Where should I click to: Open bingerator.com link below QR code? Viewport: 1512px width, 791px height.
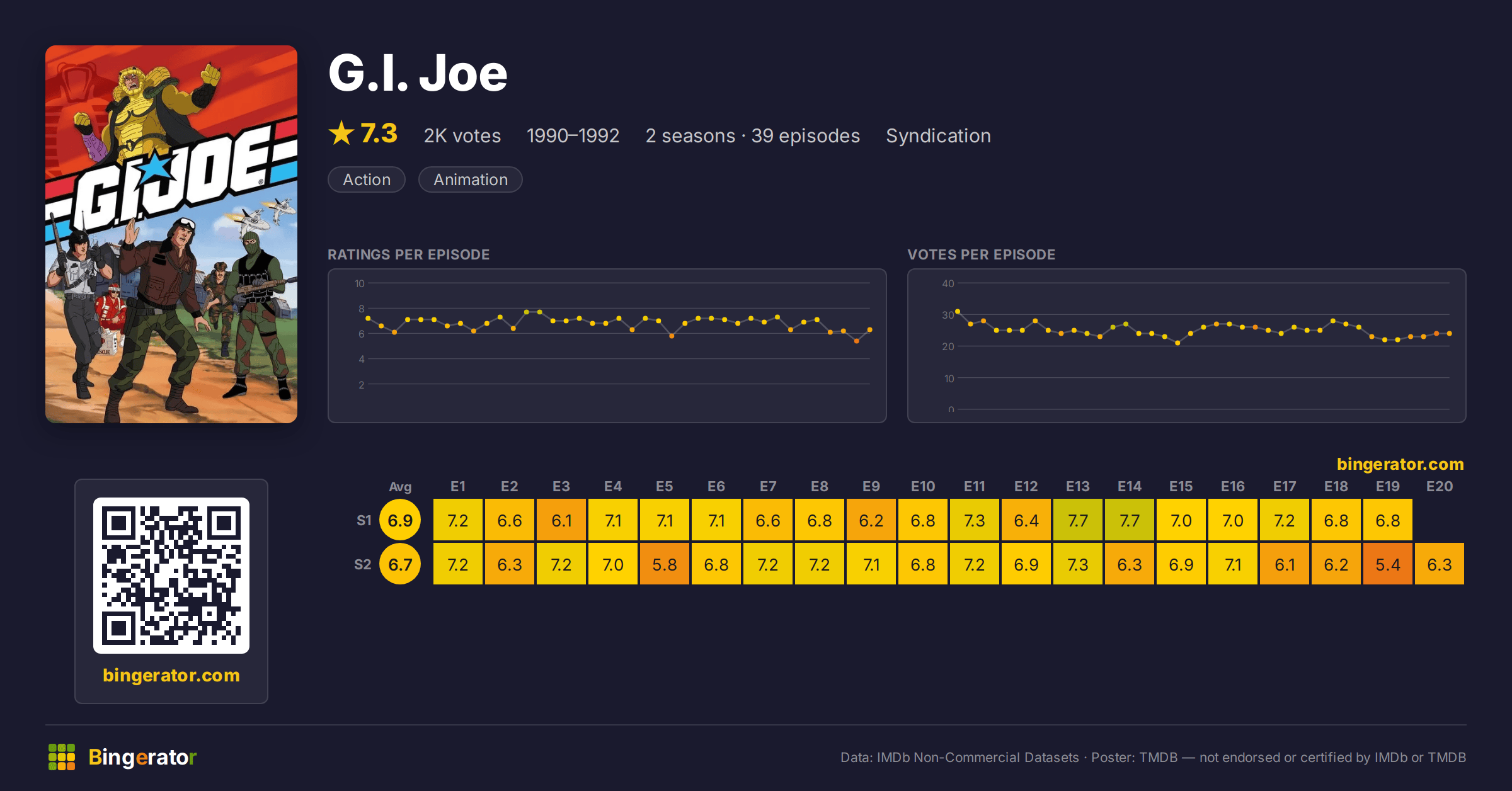(171, 675)
